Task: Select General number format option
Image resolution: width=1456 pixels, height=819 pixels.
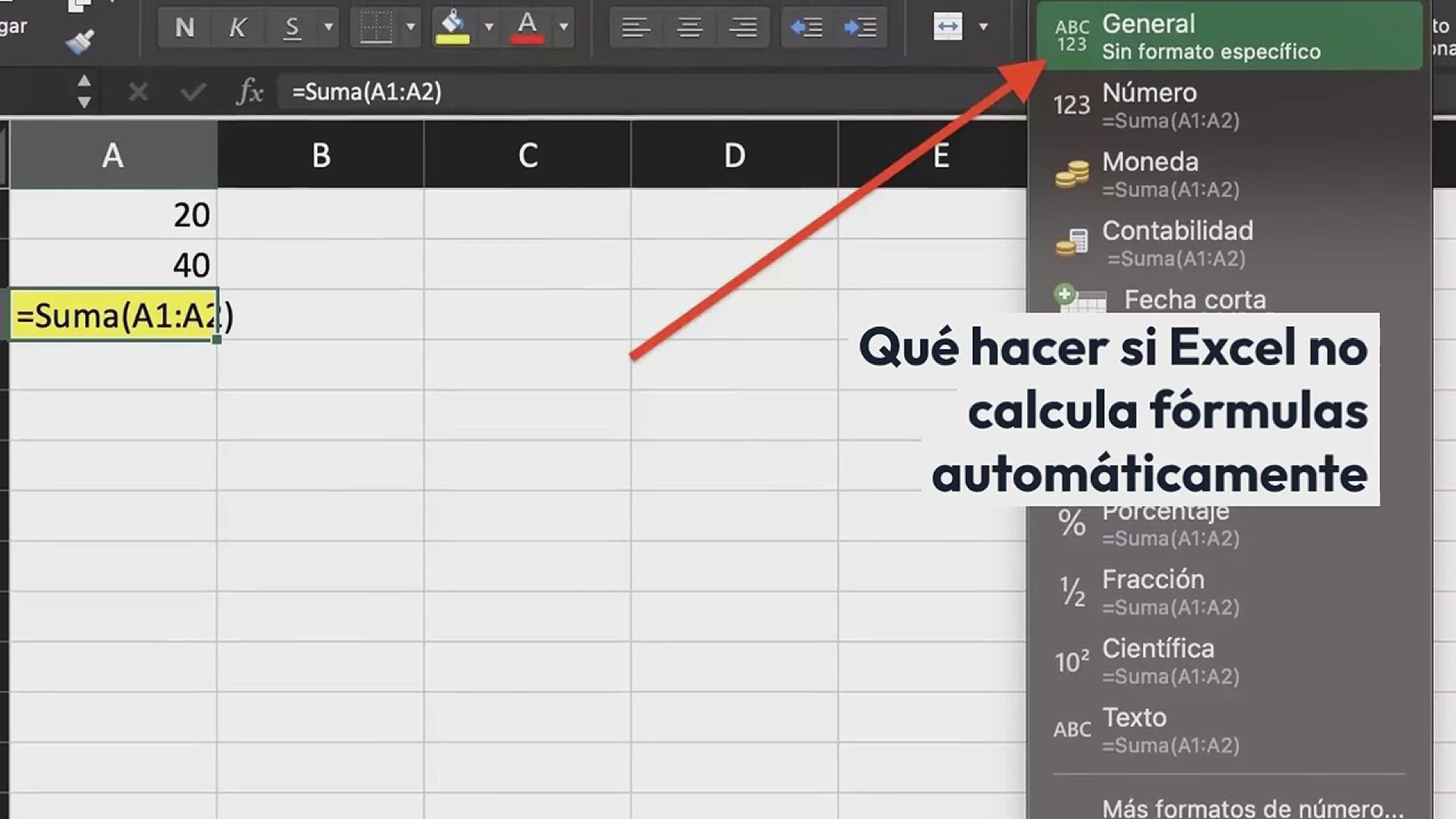Action: 1228,36
